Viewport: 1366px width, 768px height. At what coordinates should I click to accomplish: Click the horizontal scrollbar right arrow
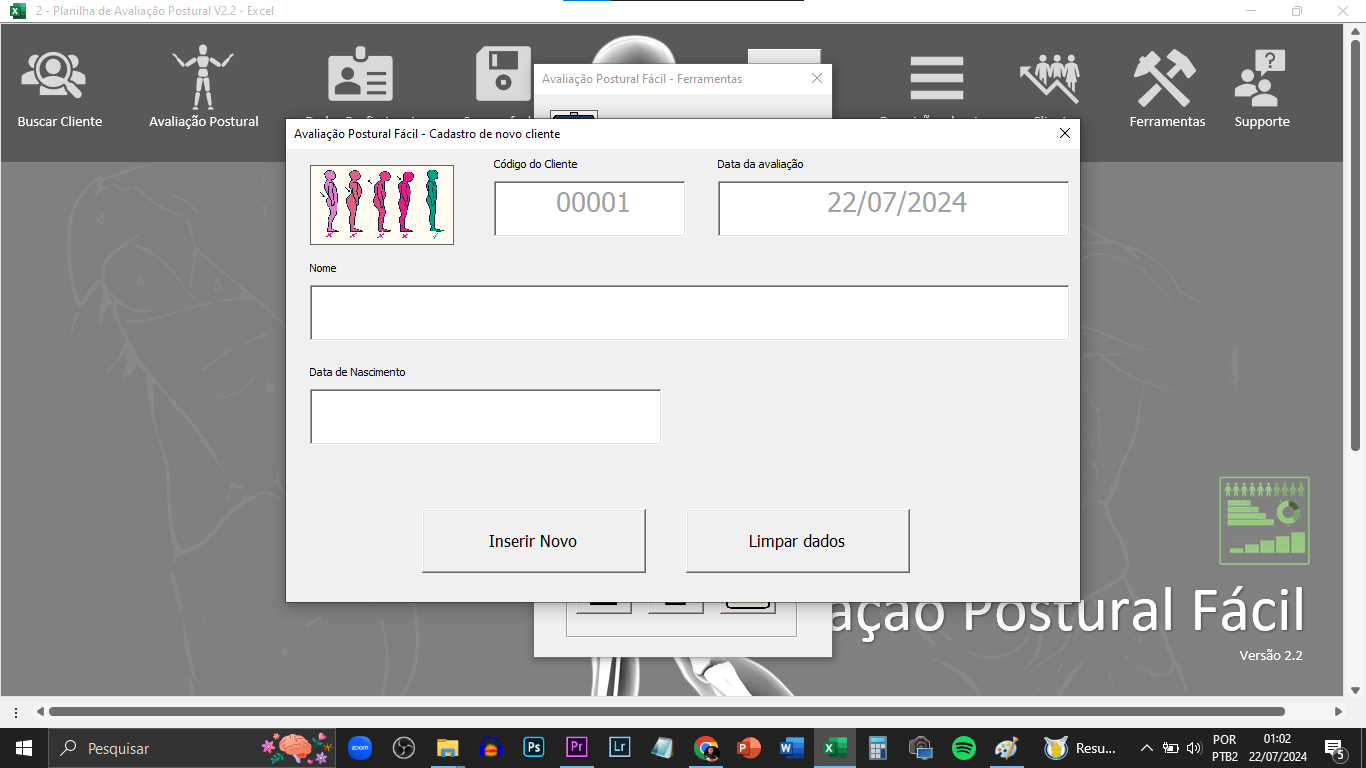click(x=1338, y=712)
